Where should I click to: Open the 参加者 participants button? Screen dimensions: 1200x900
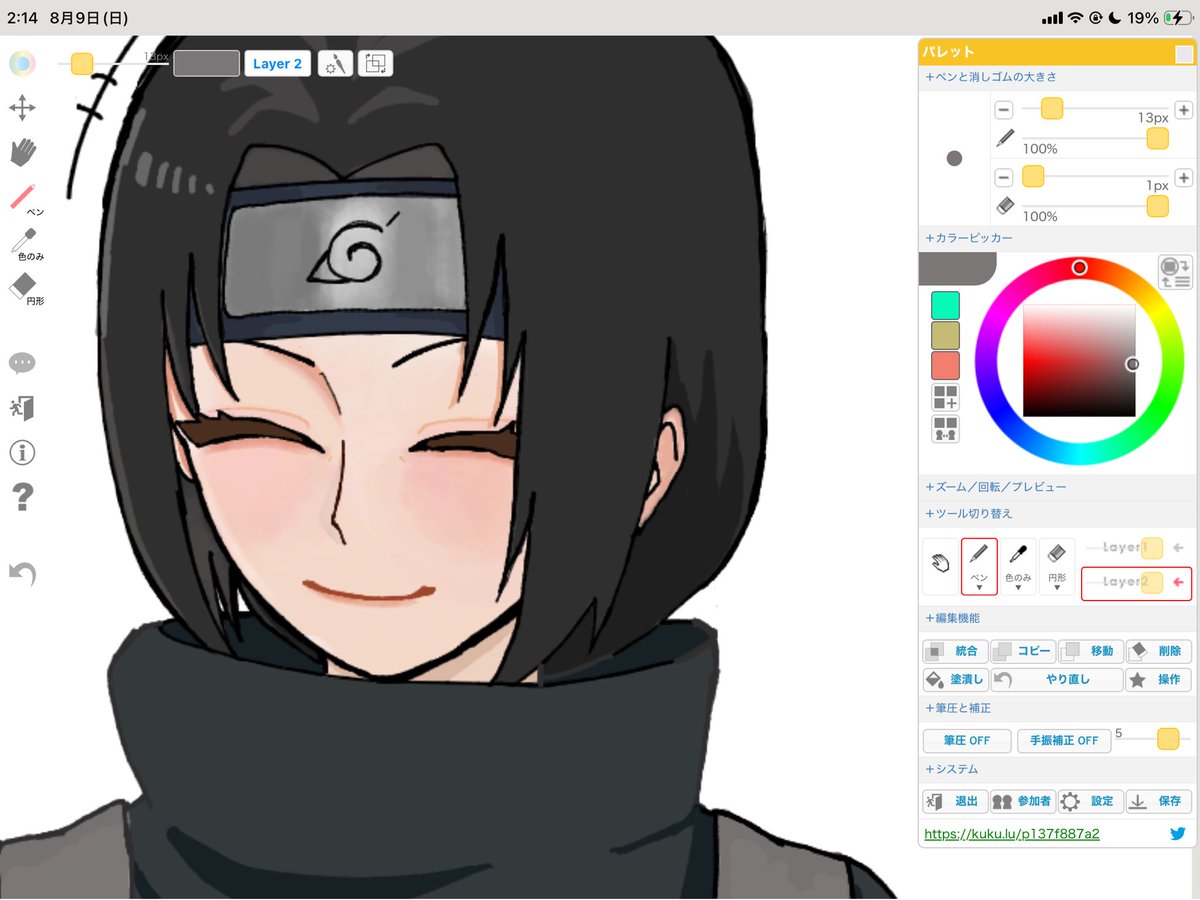tap(1023, 801)
